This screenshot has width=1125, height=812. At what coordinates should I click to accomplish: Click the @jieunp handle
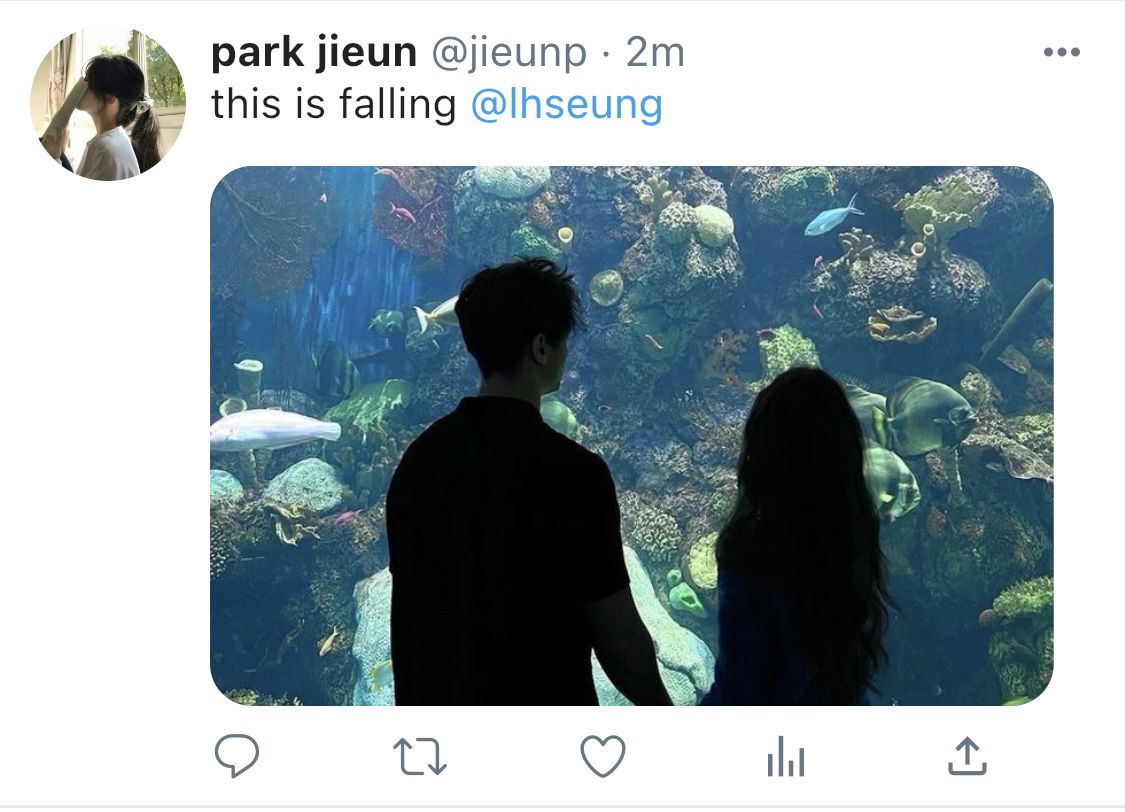coord(508,53)
